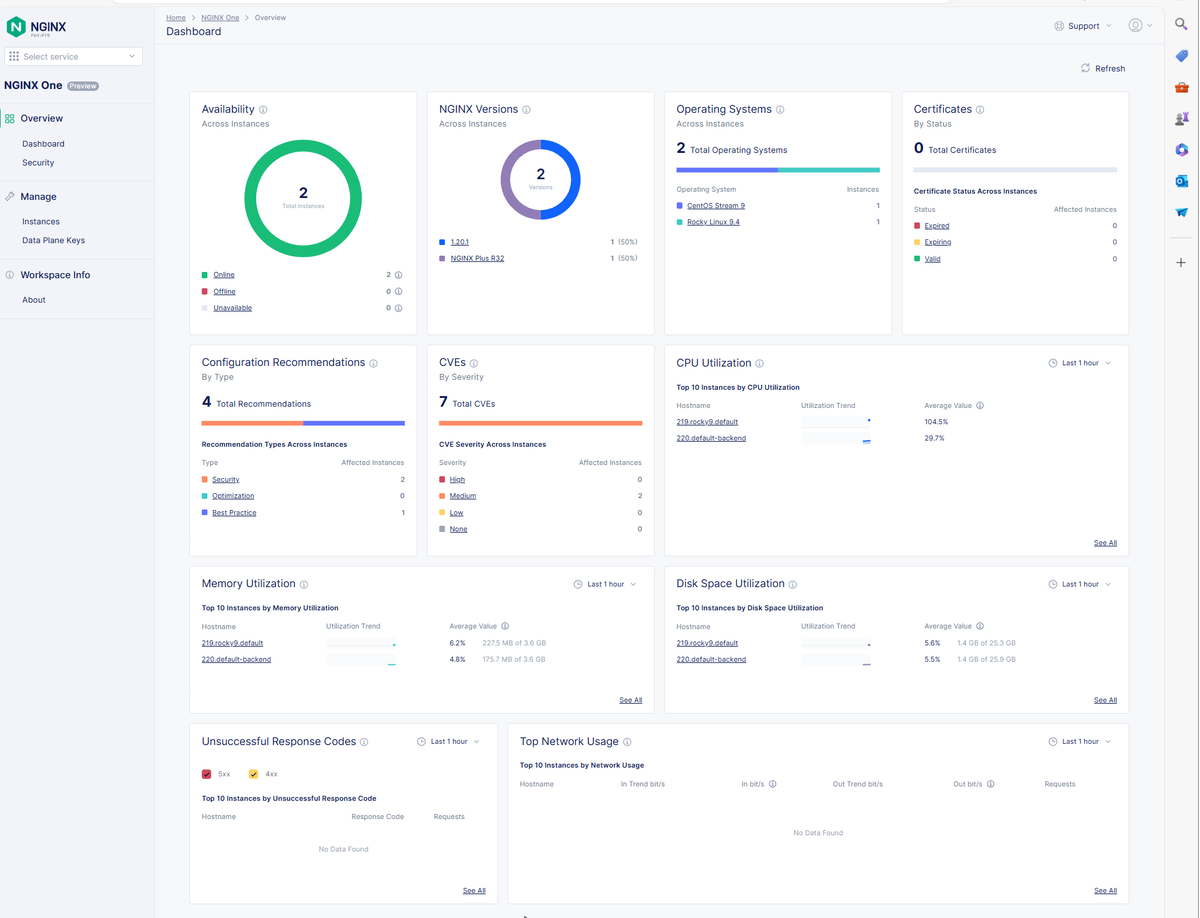Click the Memory Average Value info icon

(x=505, y=626)
